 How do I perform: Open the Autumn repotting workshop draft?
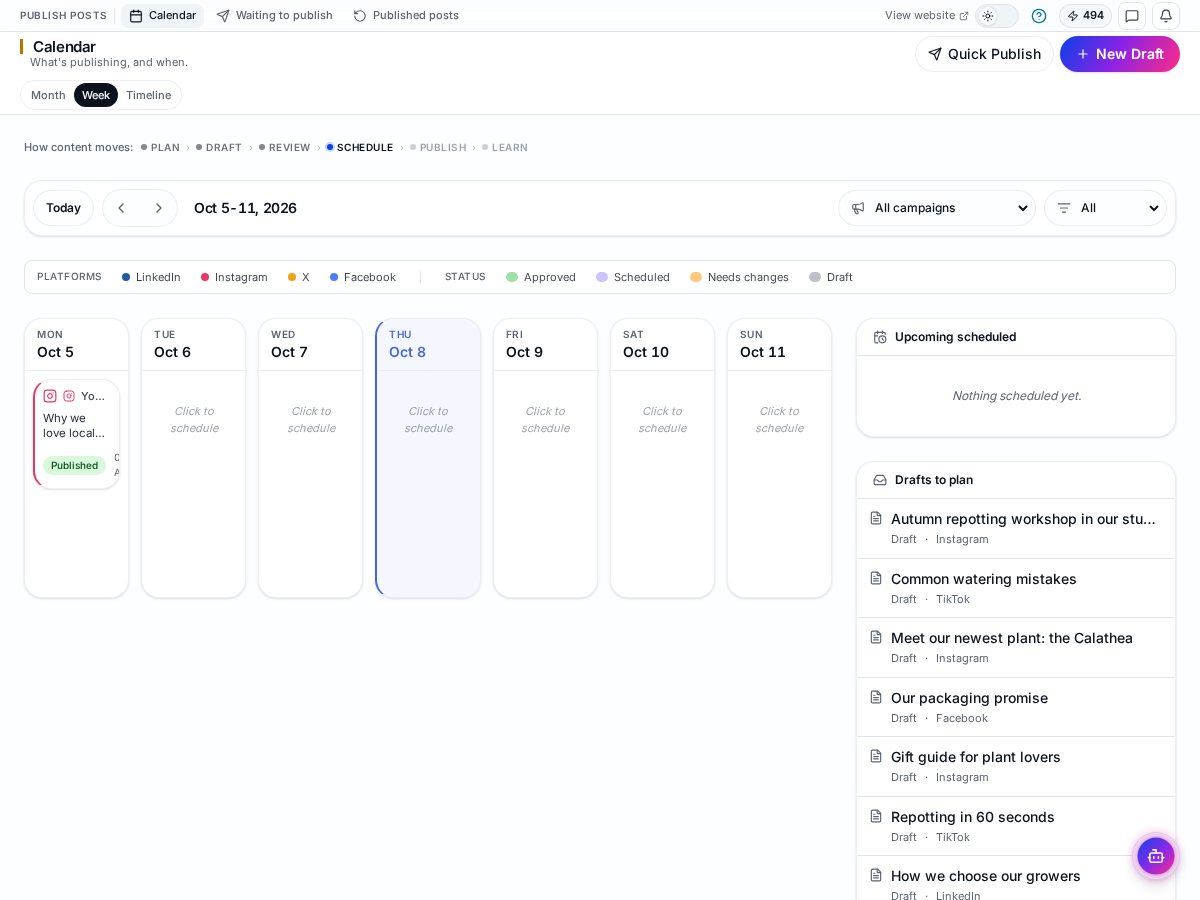point(1016,528)
